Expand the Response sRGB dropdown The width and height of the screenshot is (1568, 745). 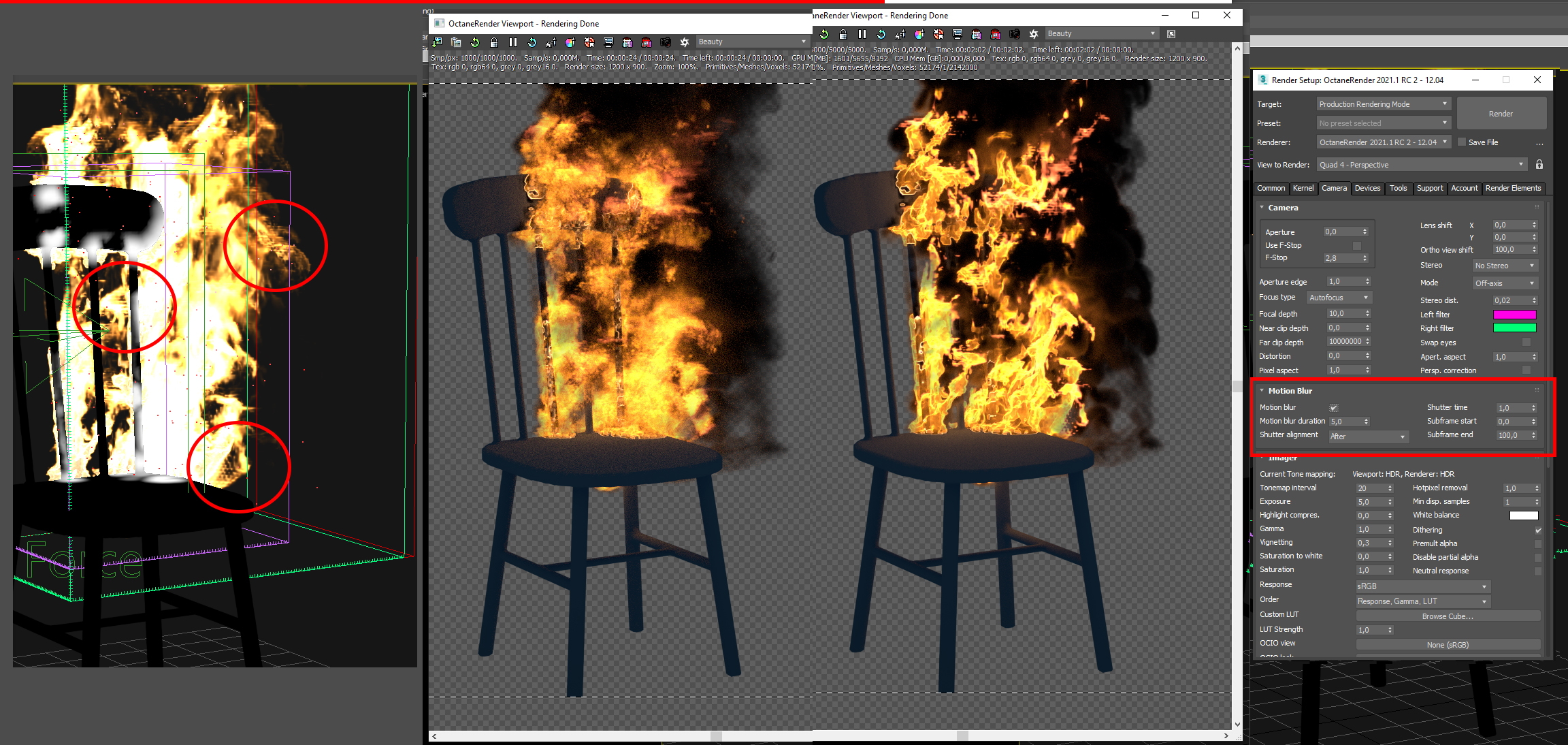[1422, 586]
